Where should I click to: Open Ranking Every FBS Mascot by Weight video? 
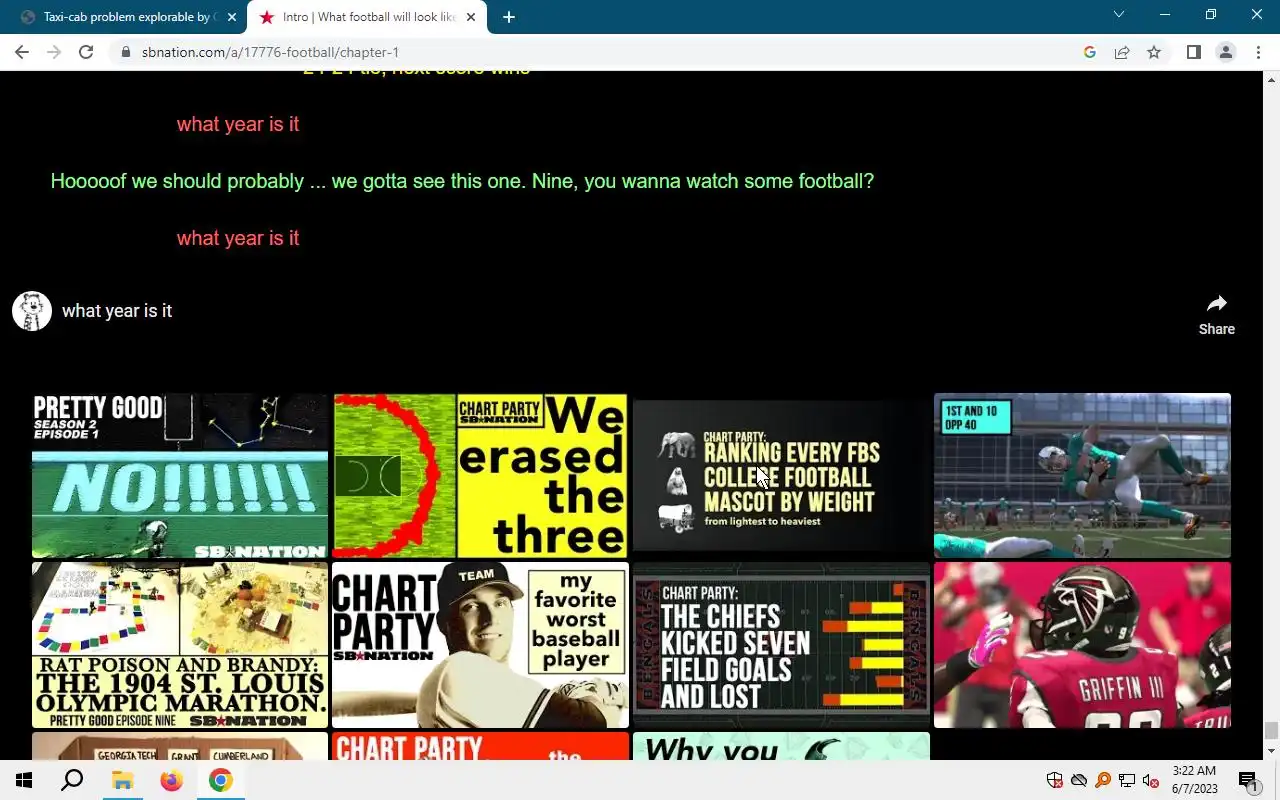[781, 475]
